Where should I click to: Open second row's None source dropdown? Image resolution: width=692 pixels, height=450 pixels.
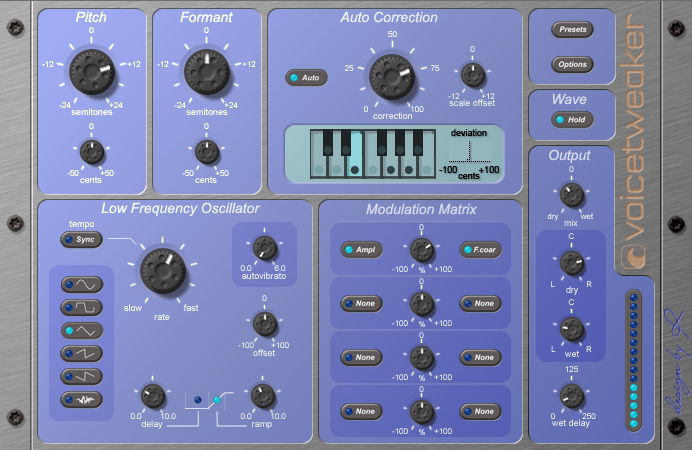[361, 303]
